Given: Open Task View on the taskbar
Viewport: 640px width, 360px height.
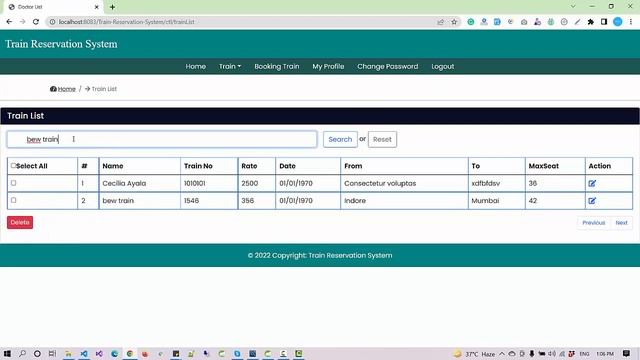Looking at the screenshot, I should coord(52,353).
